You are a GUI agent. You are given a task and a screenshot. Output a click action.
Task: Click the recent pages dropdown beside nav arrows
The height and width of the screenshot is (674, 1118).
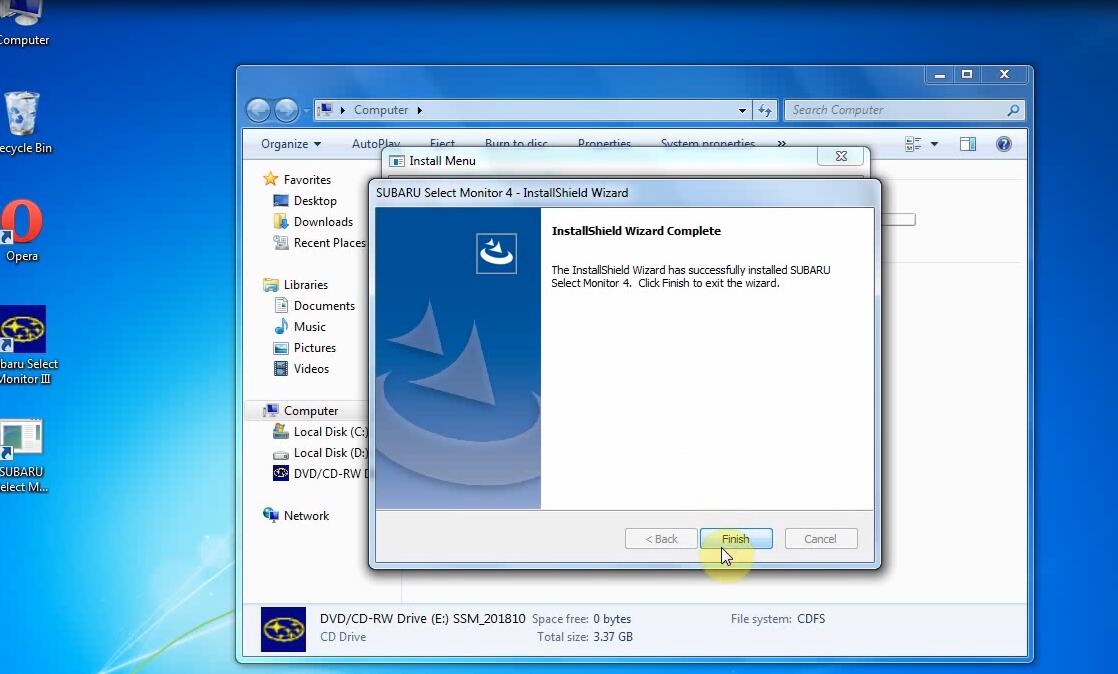point(305,111)
